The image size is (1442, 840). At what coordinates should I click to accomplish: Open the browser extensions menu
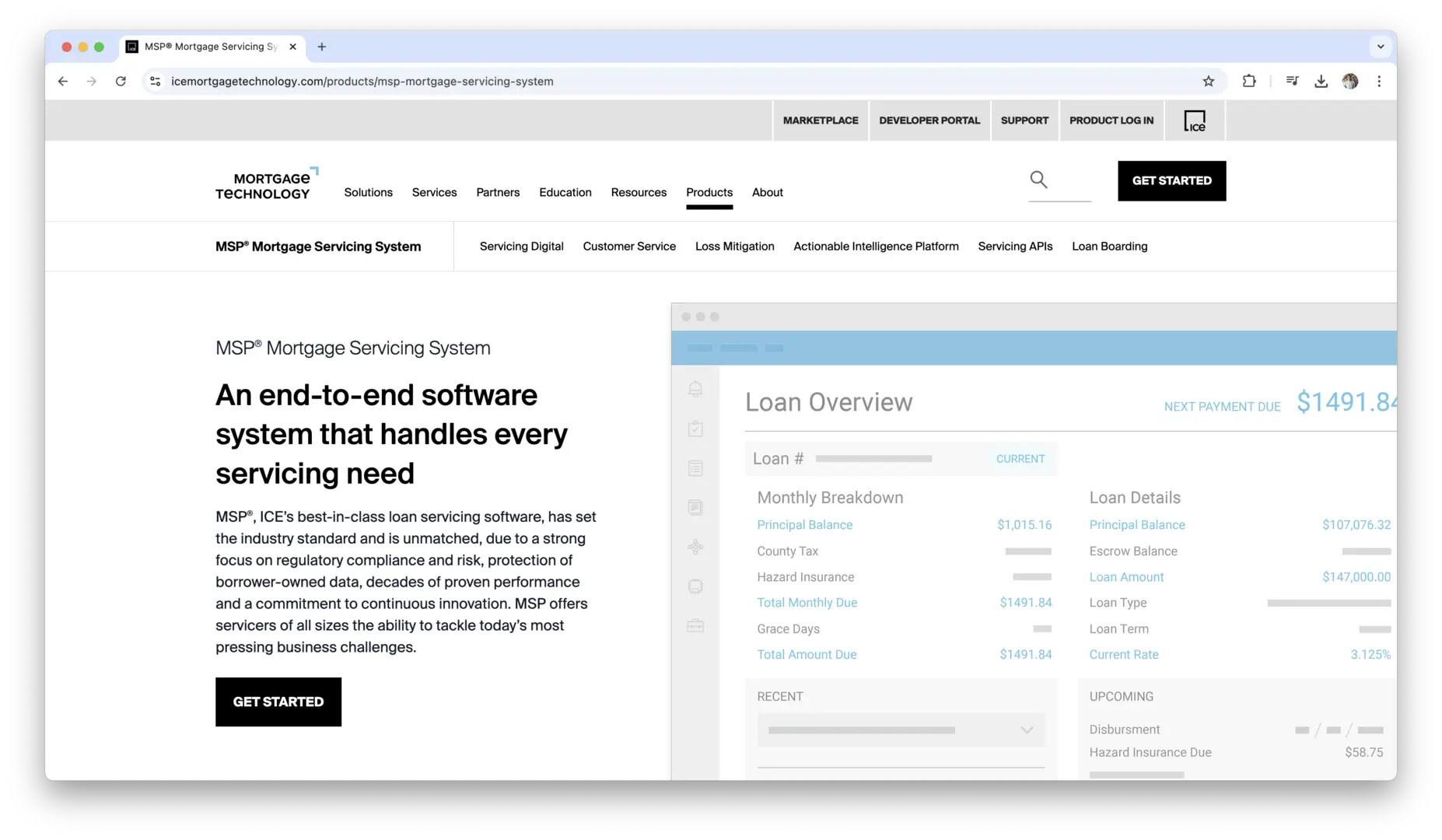coord(1249,81)
